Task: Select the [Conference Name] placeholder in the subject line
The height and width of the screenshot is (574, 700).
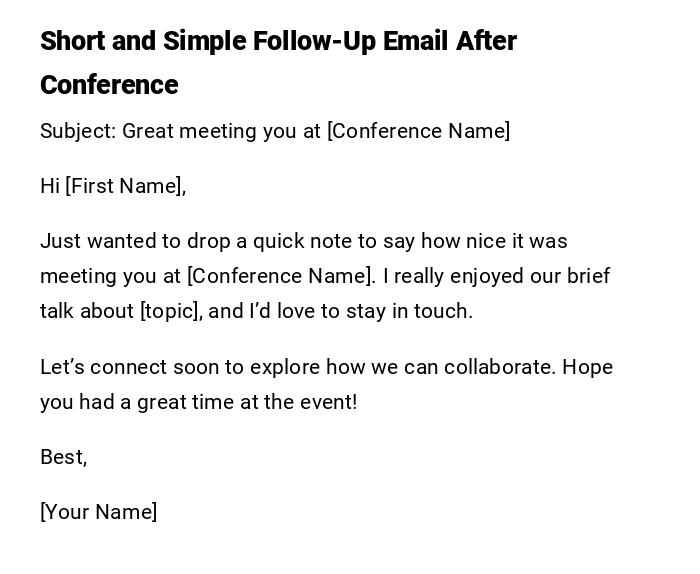Action: (x=418, y=131)
